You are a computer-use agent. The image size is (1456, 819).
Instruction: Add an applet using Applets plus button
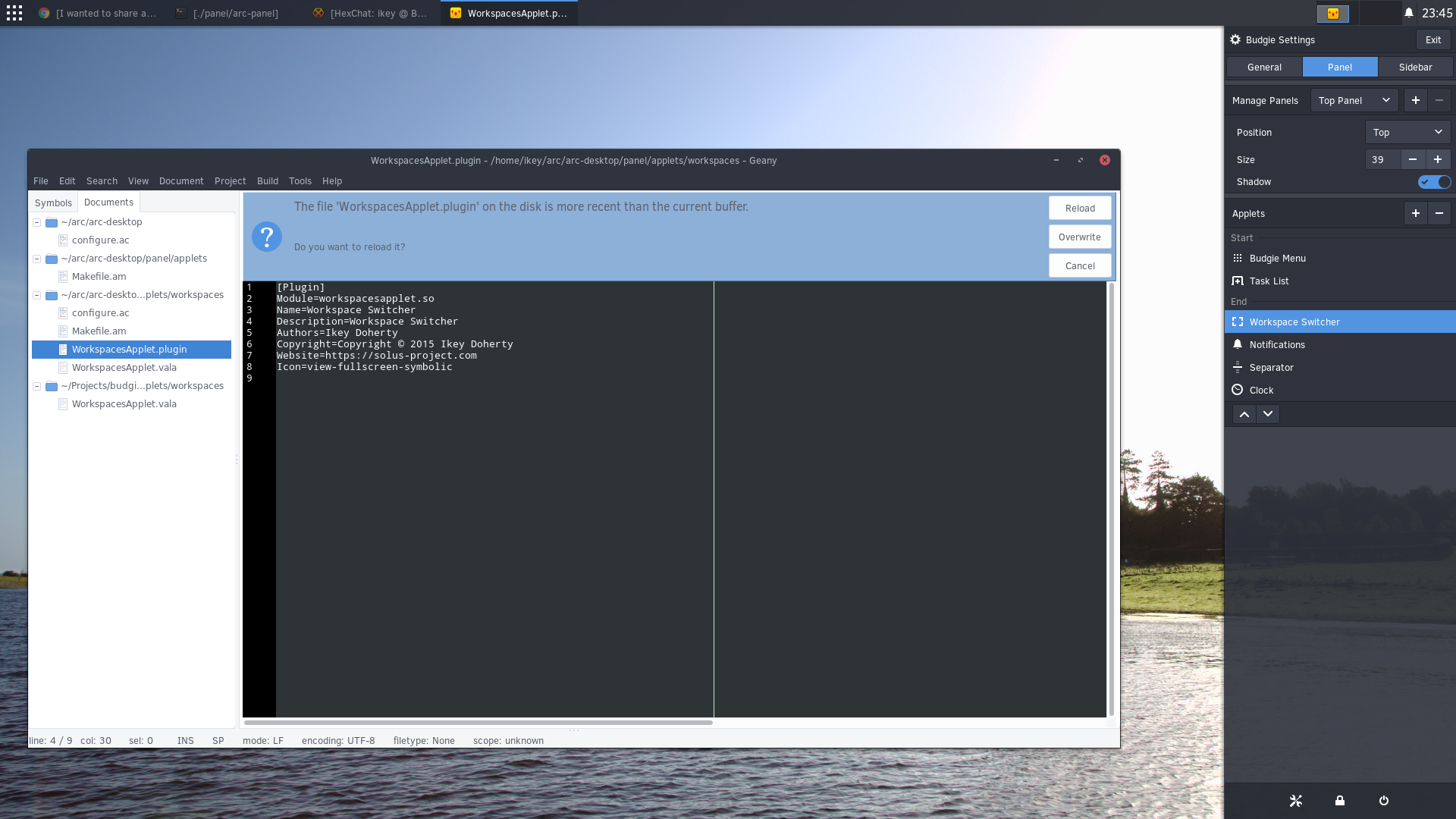(1415, 214)
